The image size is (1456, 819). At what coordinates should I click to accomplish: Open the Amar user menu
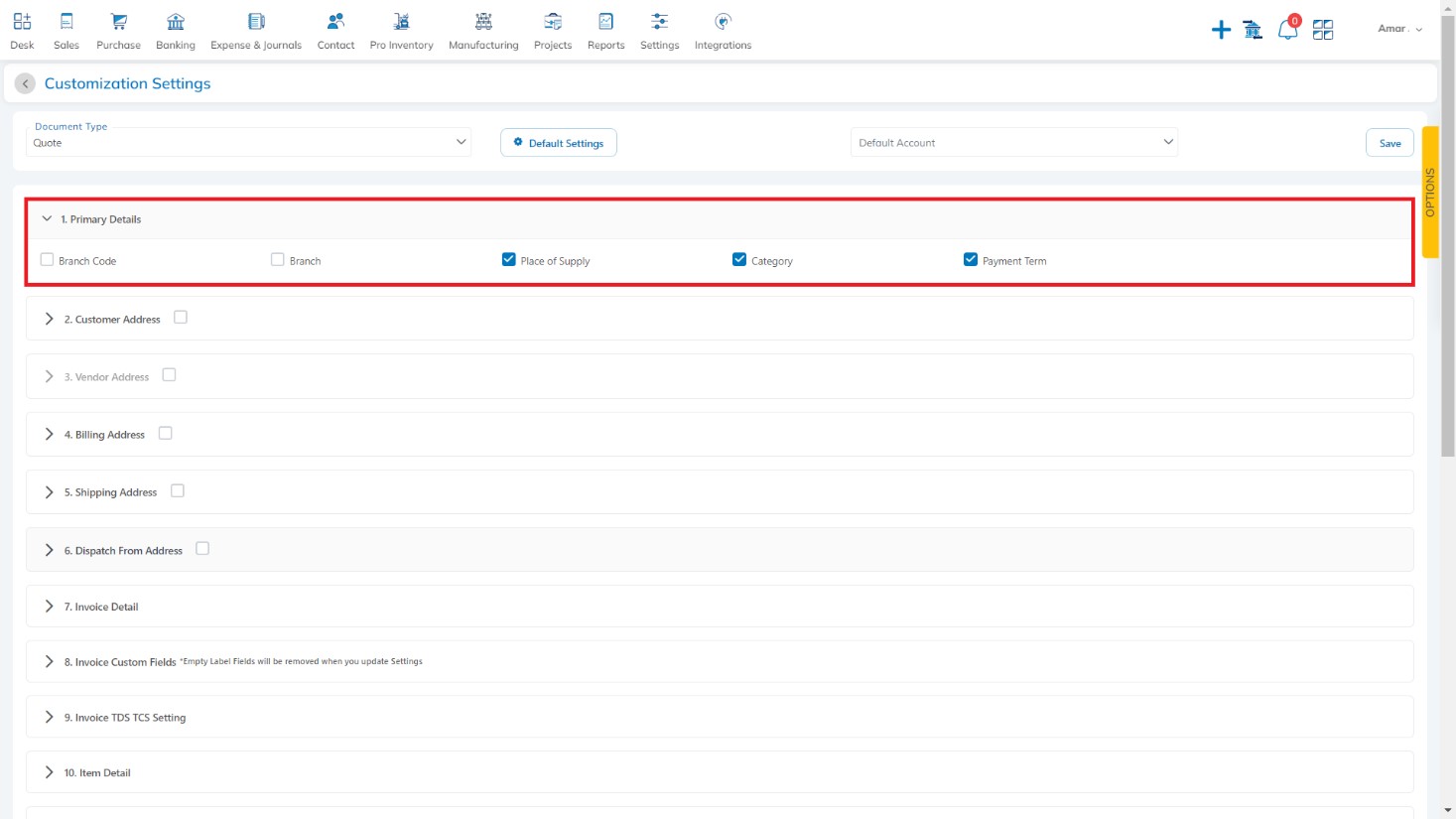point(1399,29)
